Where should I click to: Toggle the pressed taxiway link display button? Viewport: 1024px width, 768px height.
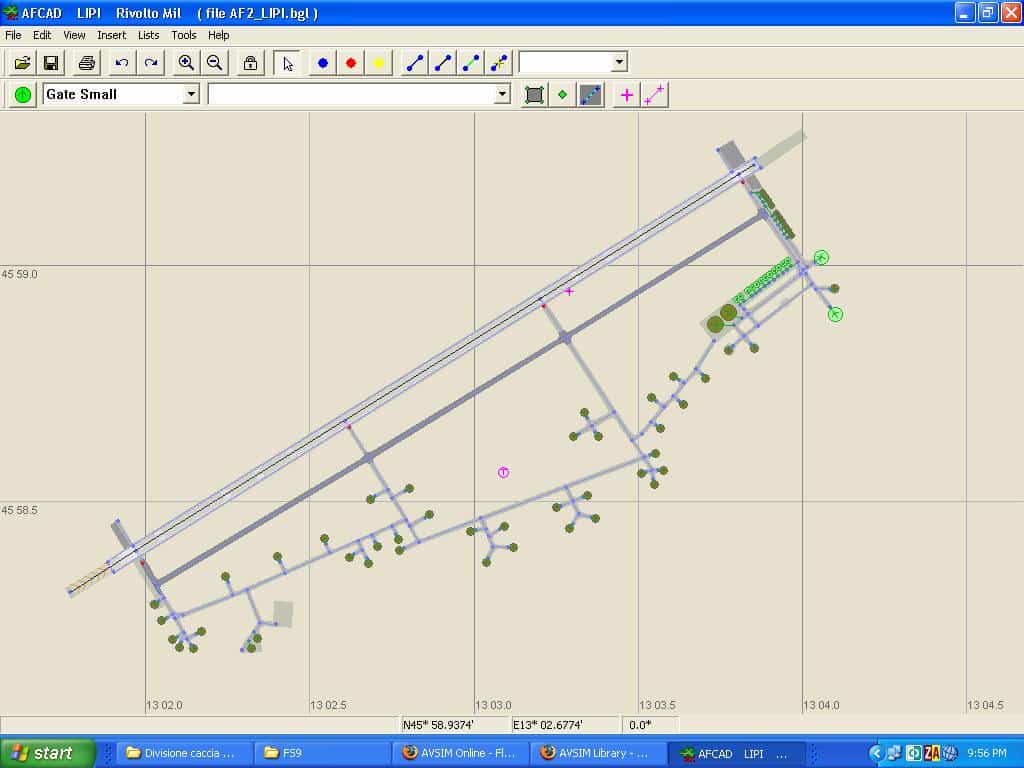pos(591,95)
